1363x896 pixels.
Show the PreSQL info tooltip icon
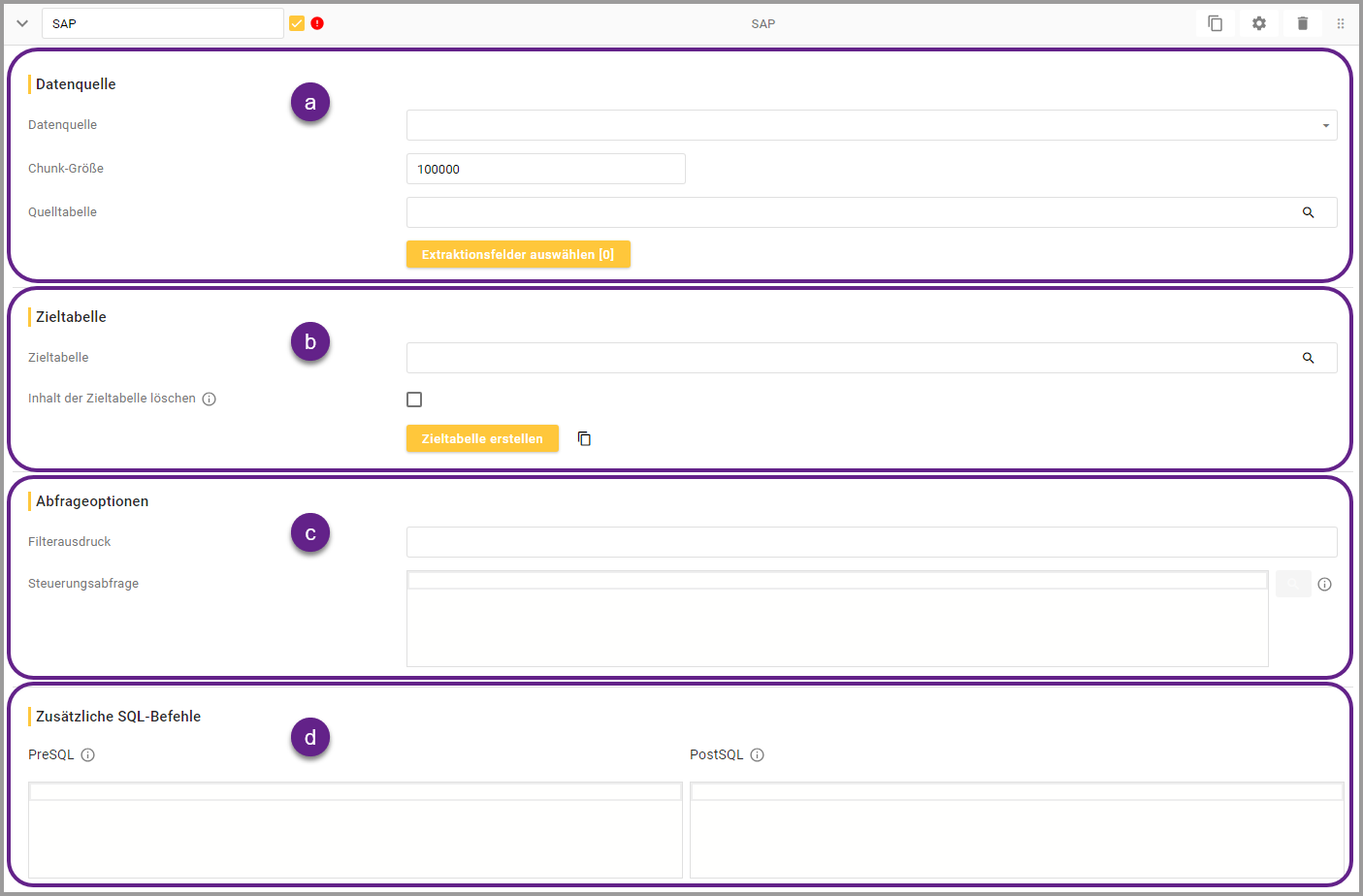click(87, 754)
